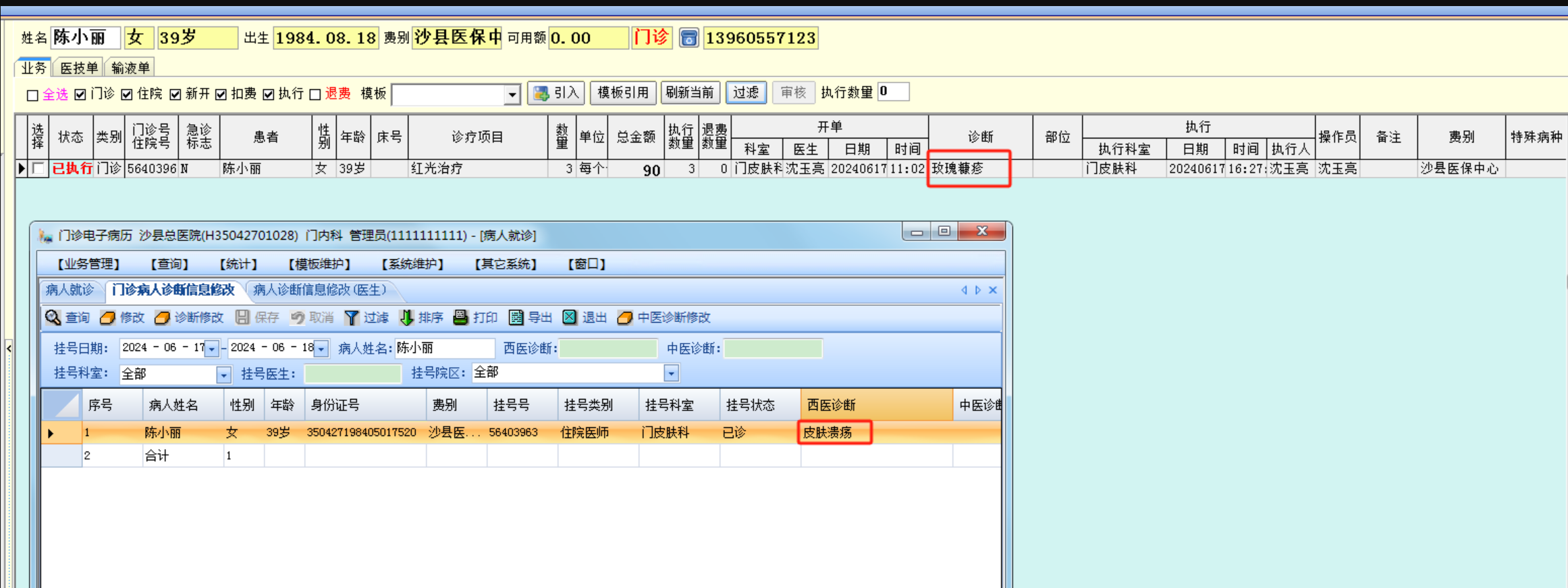Viewport: 1568px width, 588px height.
Task: Click the 西医诊断 column header
Action: (x=877, y=405)
